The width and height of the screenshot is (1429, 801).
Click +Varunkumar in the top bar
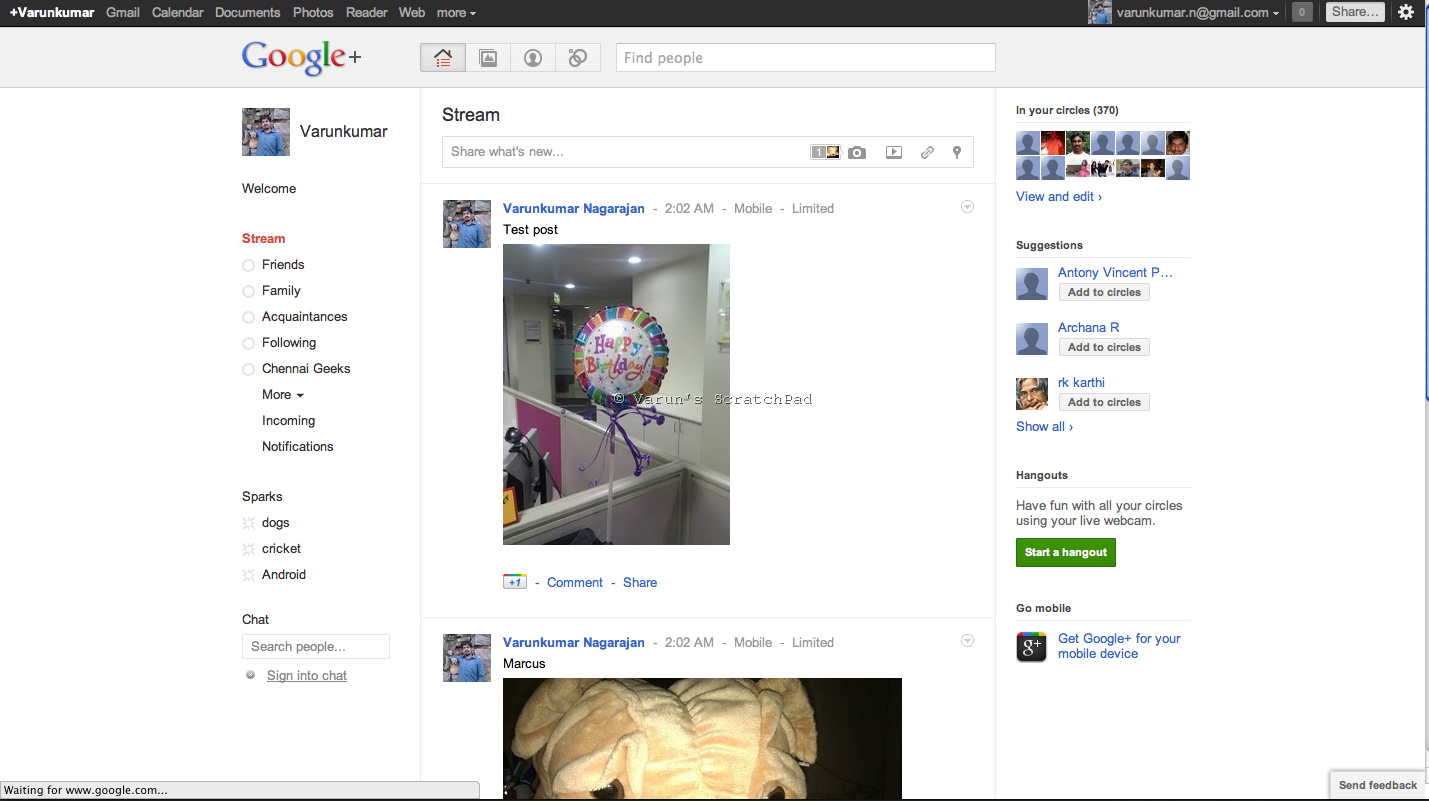52,13
